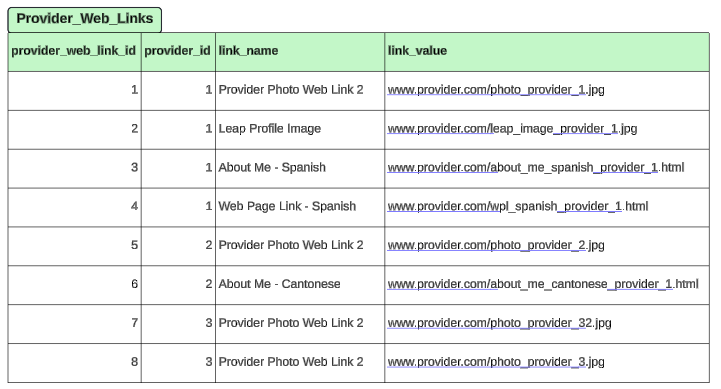Select the provider_web_link_id cell with value 8
The width and height of the screenshot is (721, 389).
coord(74,363)
